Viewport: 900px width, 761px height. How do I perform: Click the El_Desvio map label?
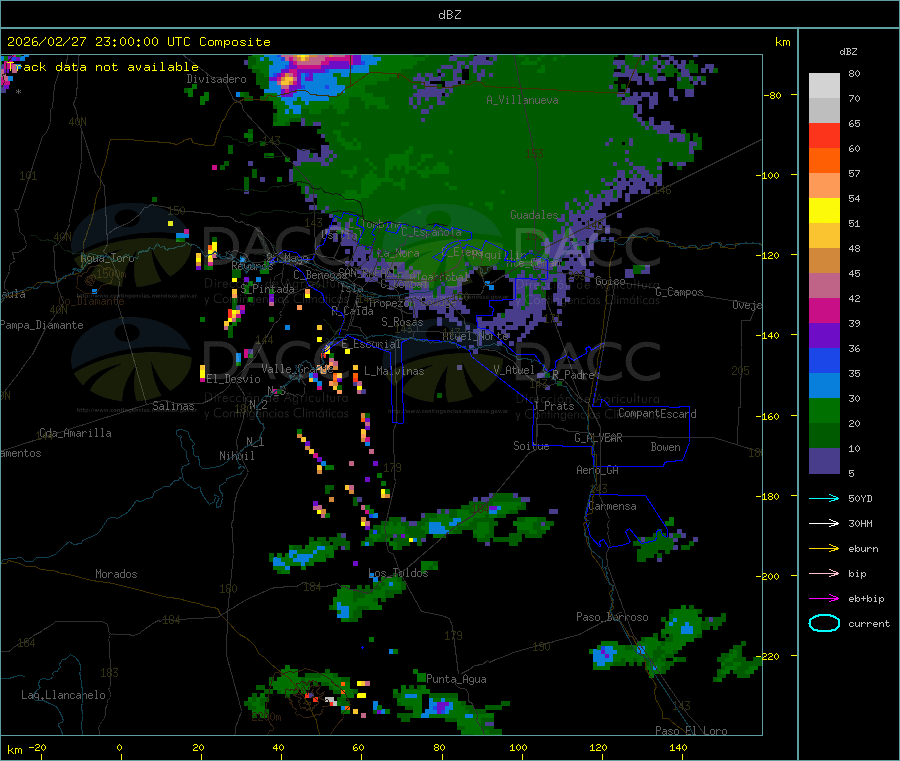click(234, 379)
